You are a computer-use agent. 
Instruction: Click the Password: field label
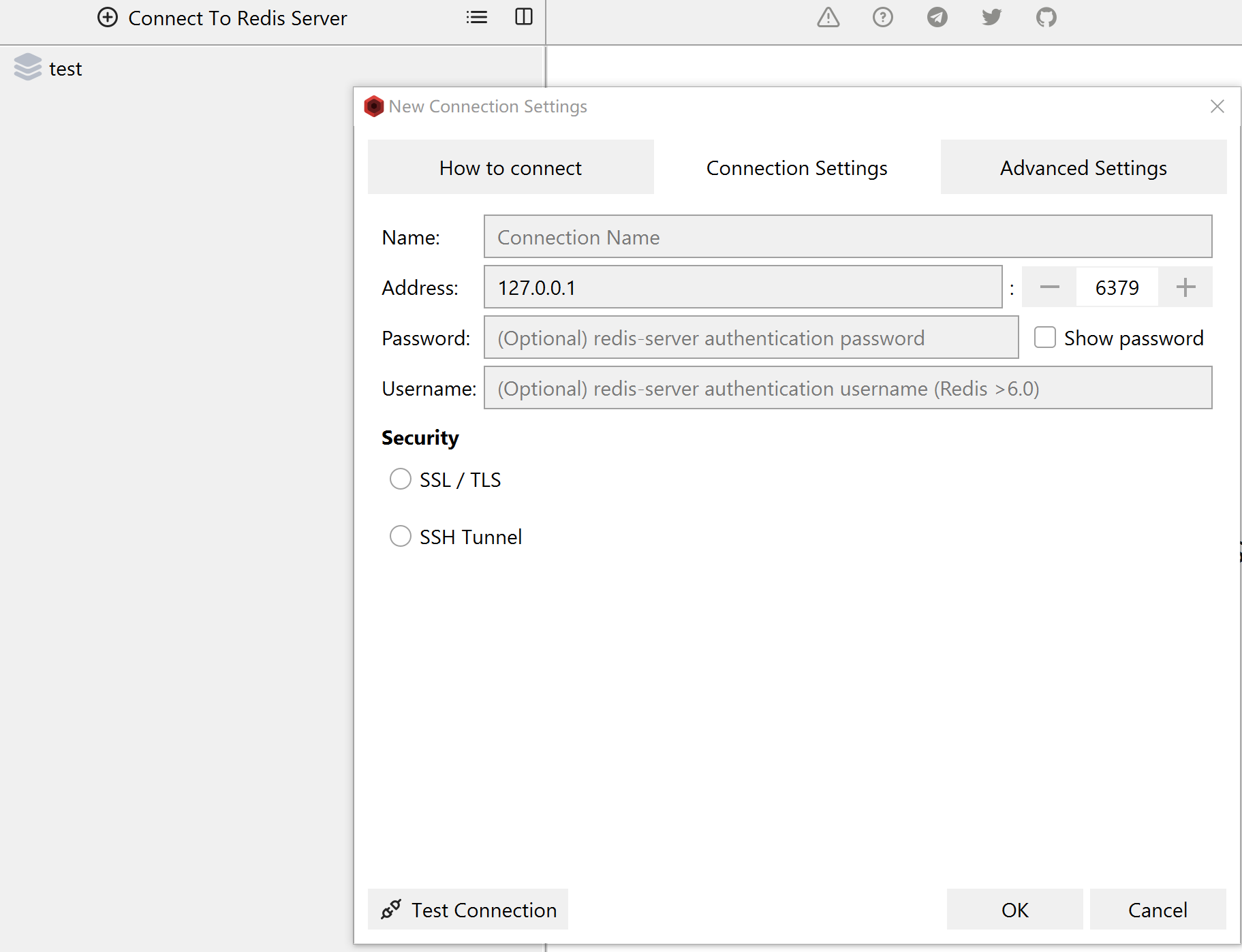[426, 338]
